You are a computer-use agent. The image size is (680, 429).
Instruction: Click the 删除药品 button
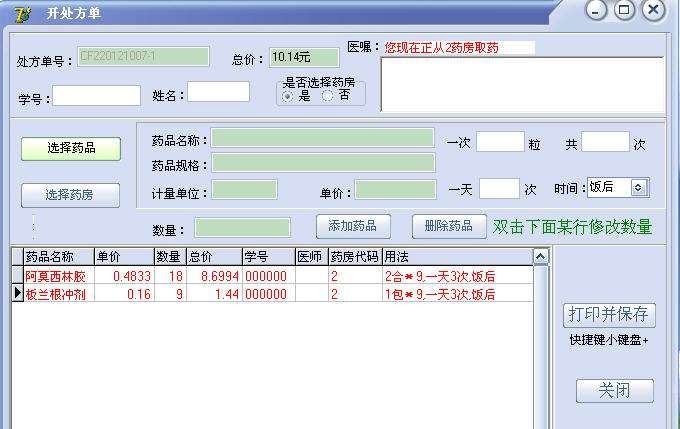[x=449, y=226]
